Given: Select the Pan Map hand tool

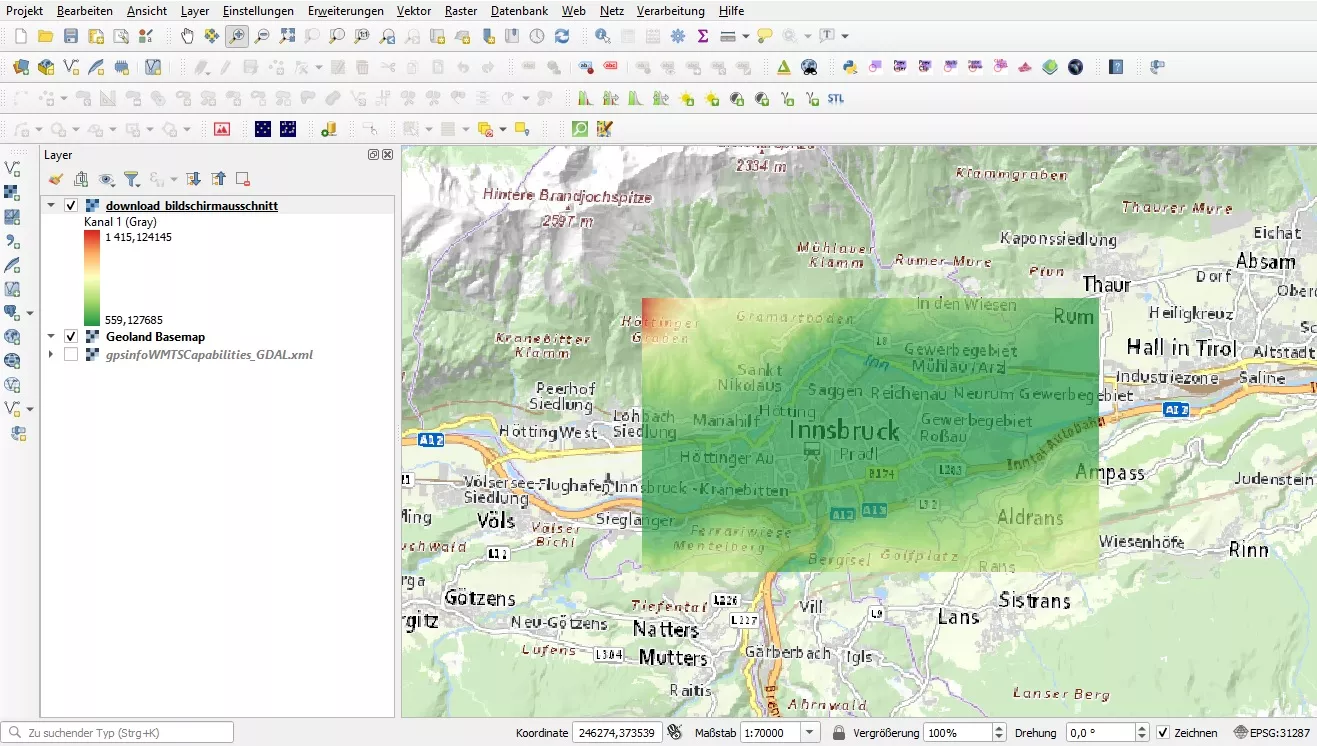Looking at the screenshot, I should [x=187, y=36].
